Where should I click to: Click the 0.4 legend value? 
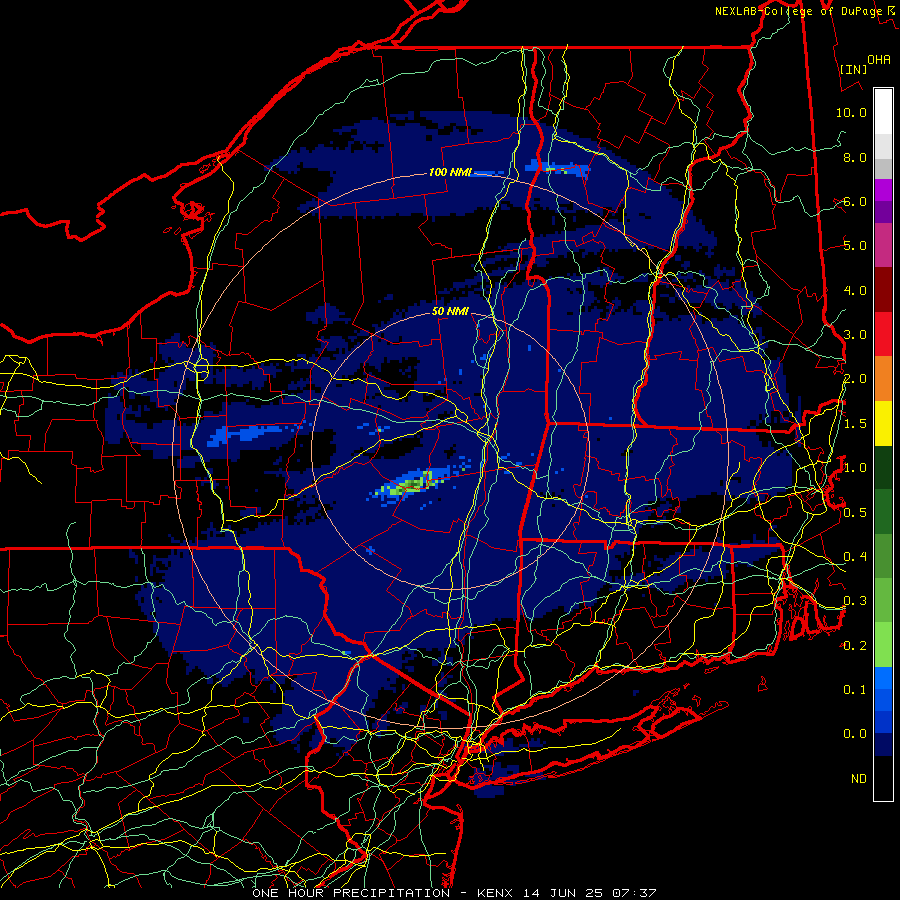pyautogui.click(x=855, y=556)
